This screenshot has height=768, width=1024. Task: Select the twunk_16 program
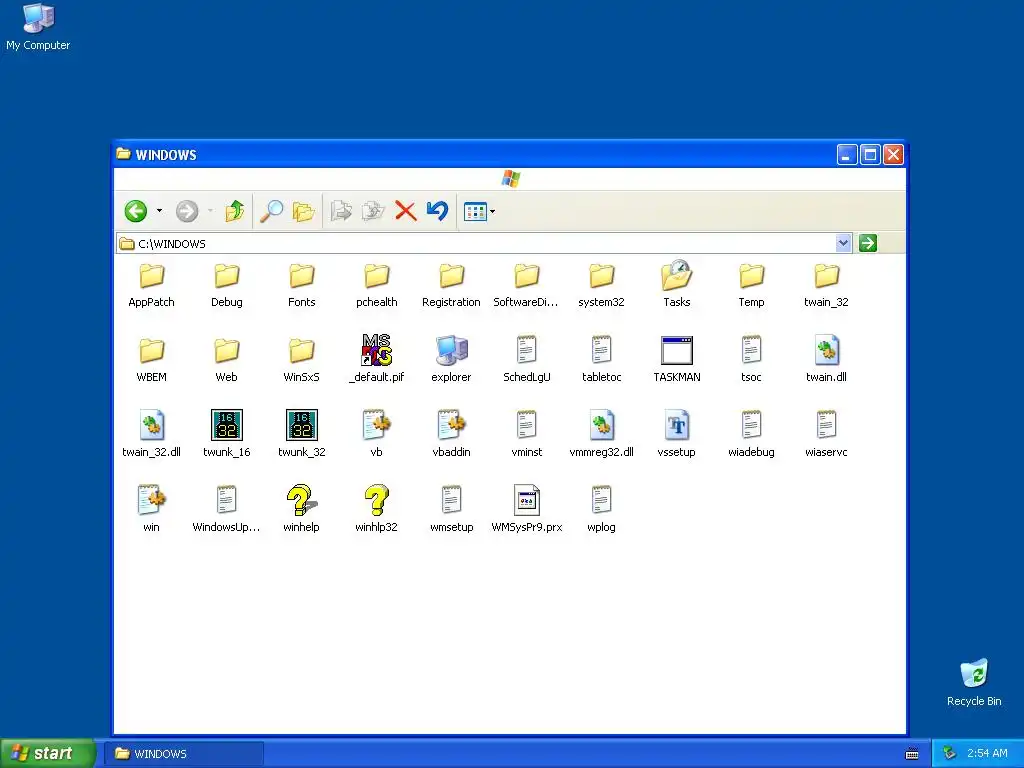coord(227,434)
